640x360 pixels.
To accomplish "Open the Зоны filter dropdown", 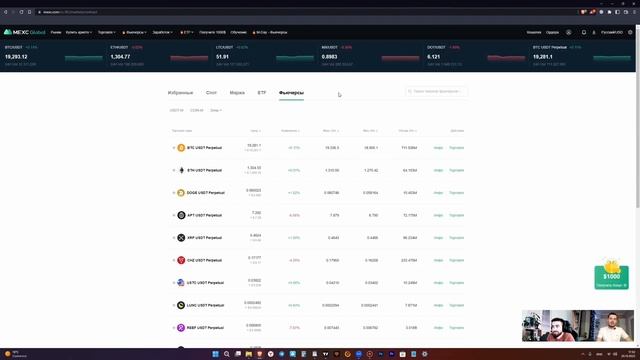I will tap(216, 110).
